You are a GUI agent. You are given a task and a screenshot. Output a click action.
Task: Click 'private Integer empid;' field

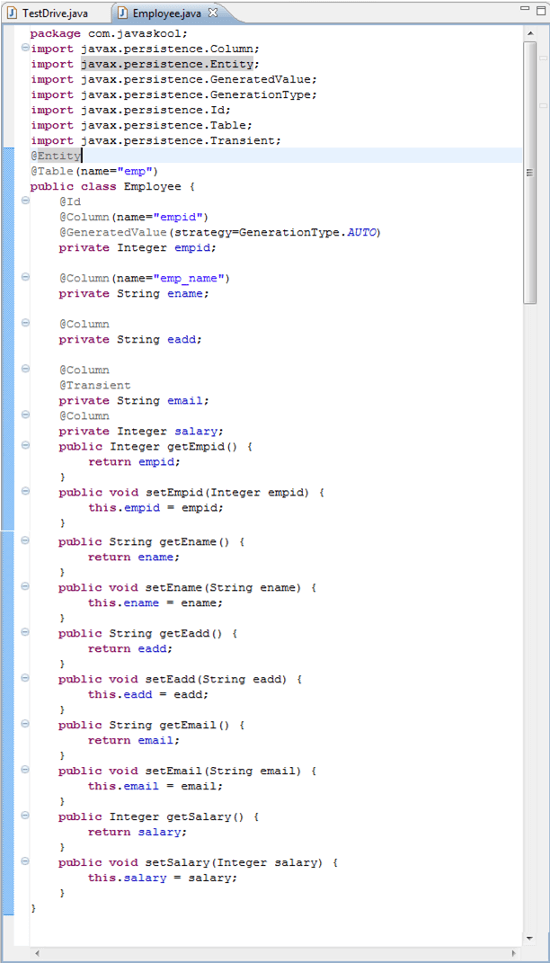(x=138, y=248)
